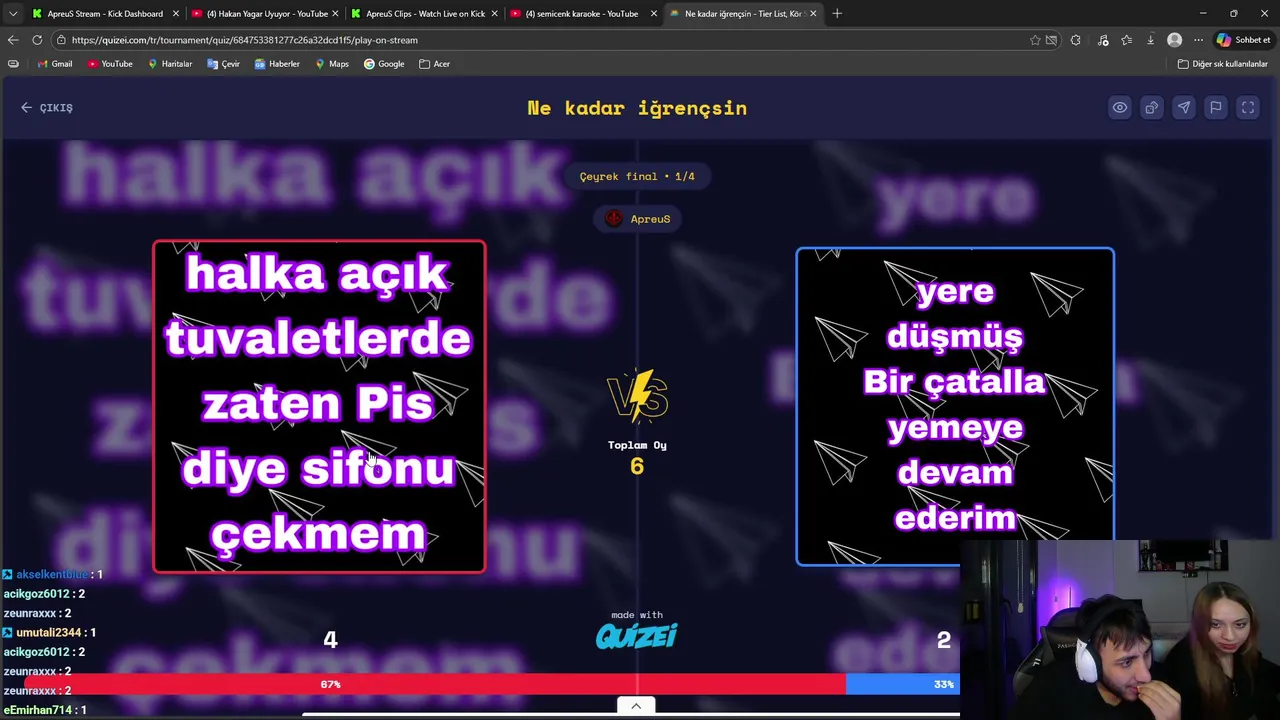The width and height of the screenshot is (1280, 720).
Task: Open the Gmail bookmark
Action: pyautogui.click(x=54, y=64)
